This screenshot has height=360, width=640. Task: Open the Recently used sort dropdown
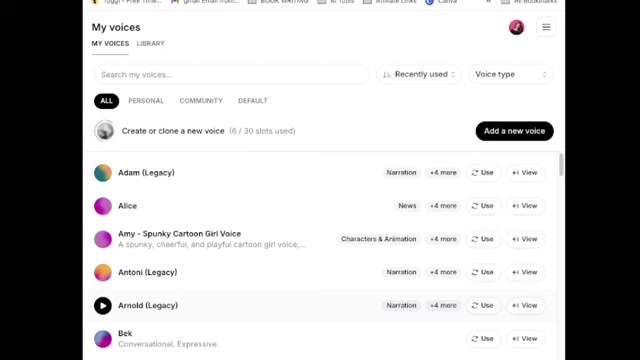(419, 74)
